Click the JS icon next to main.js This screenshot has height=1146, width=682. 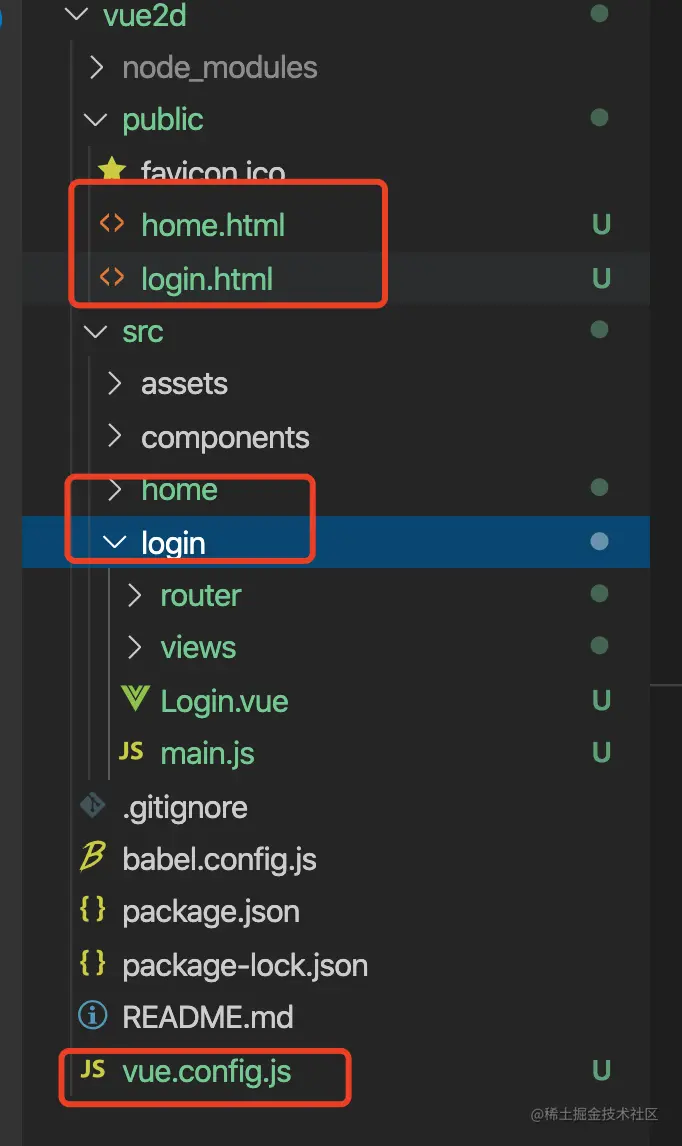click(x=131, y=752)
